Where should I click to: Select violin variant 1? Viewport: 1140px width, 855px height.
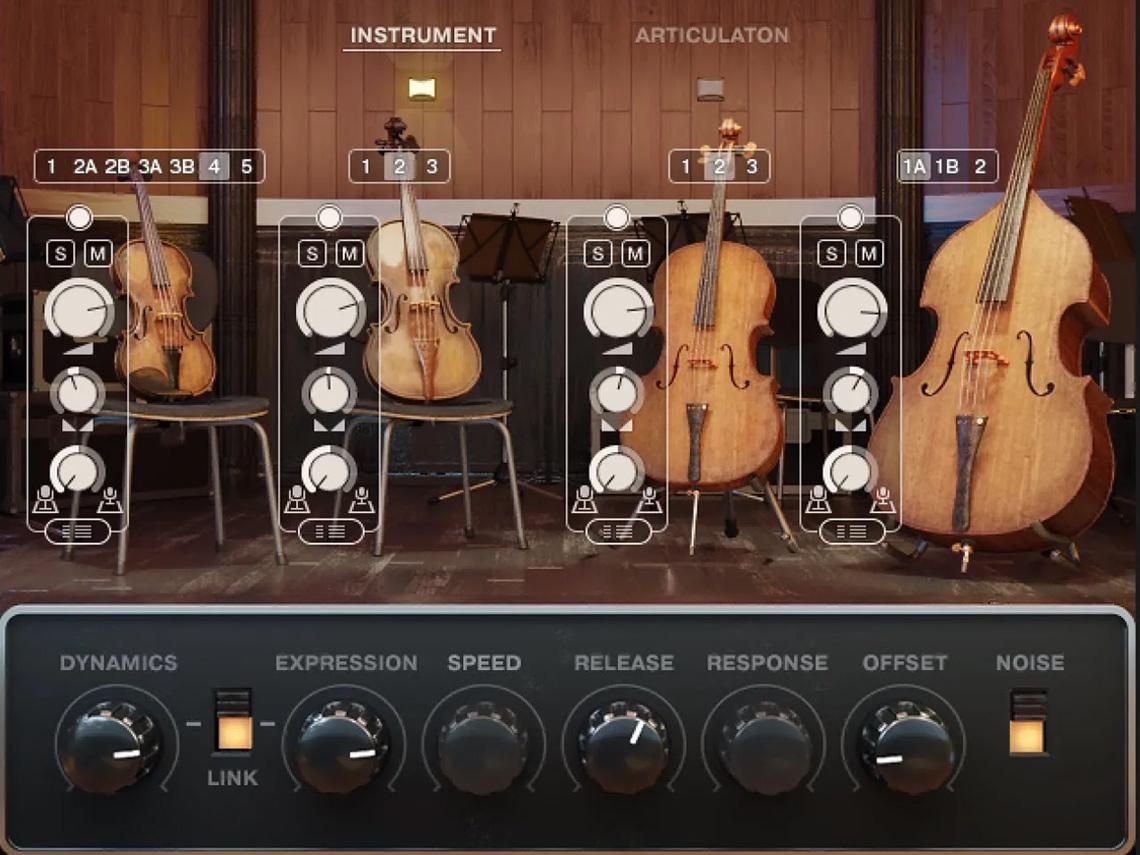tap(51, 166)
